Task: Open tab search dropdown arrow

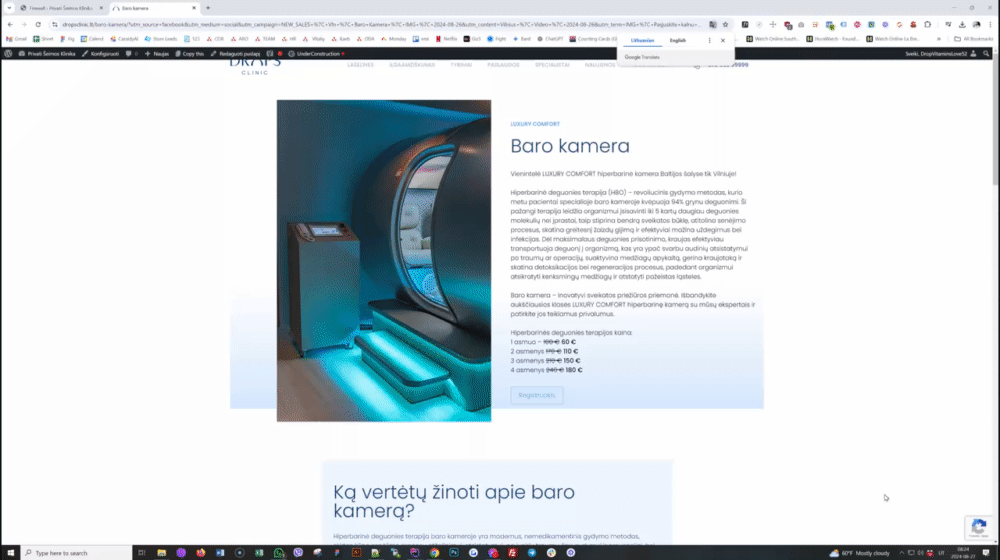Action: [9, 8]
